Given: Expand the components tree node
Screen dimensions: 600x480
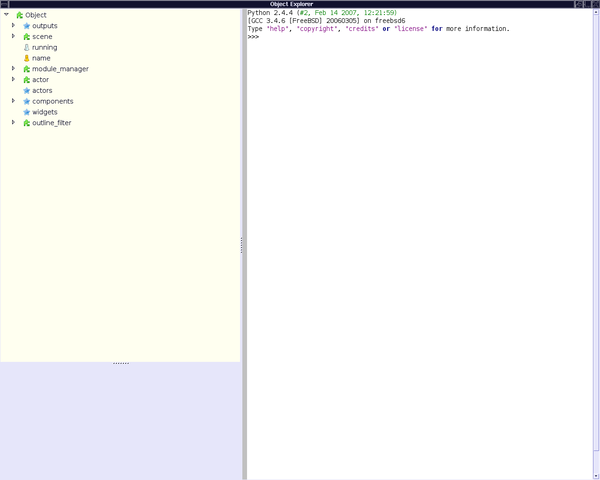Looking at the screenshot, I should click(13, 101).
